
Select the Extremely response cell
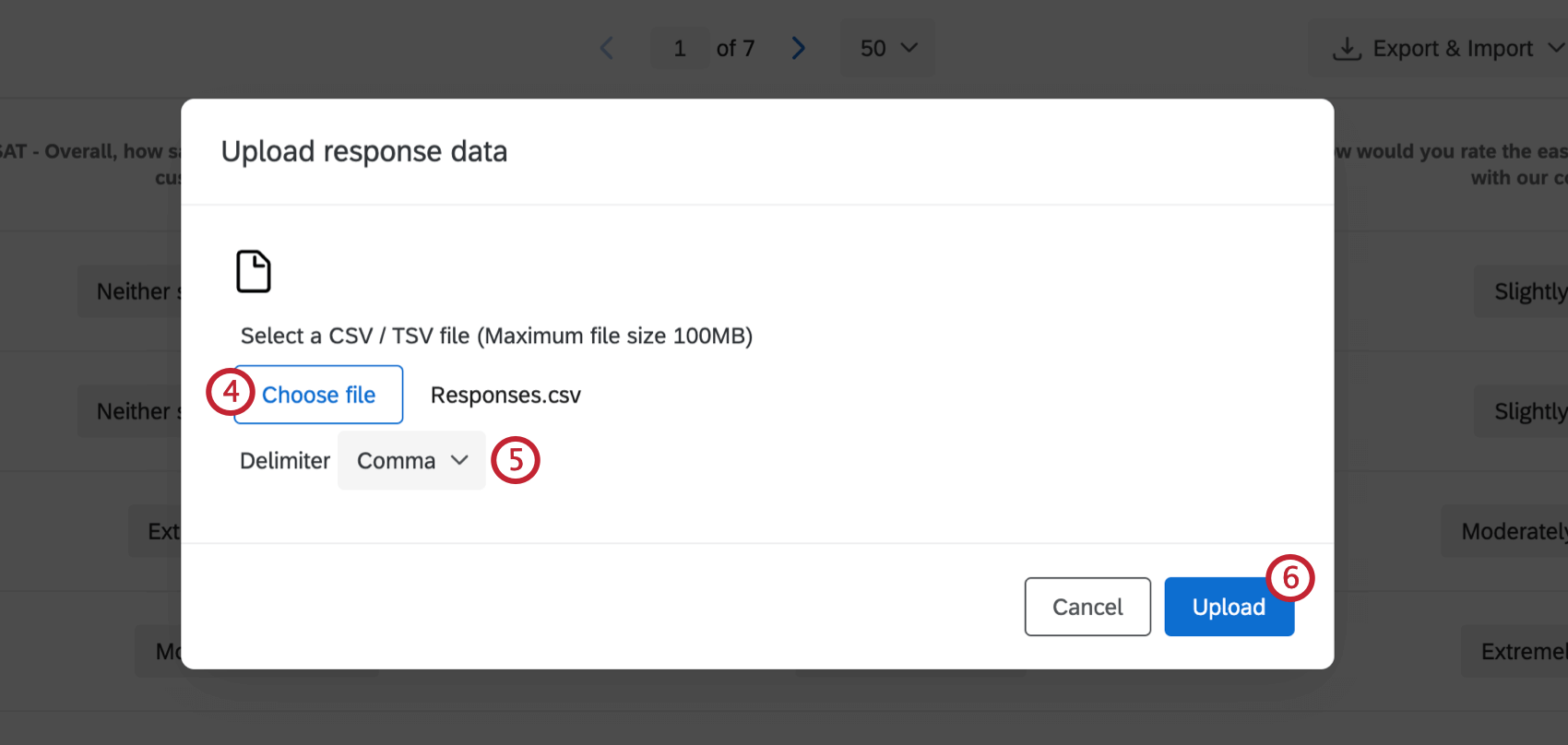[1522, 651]
